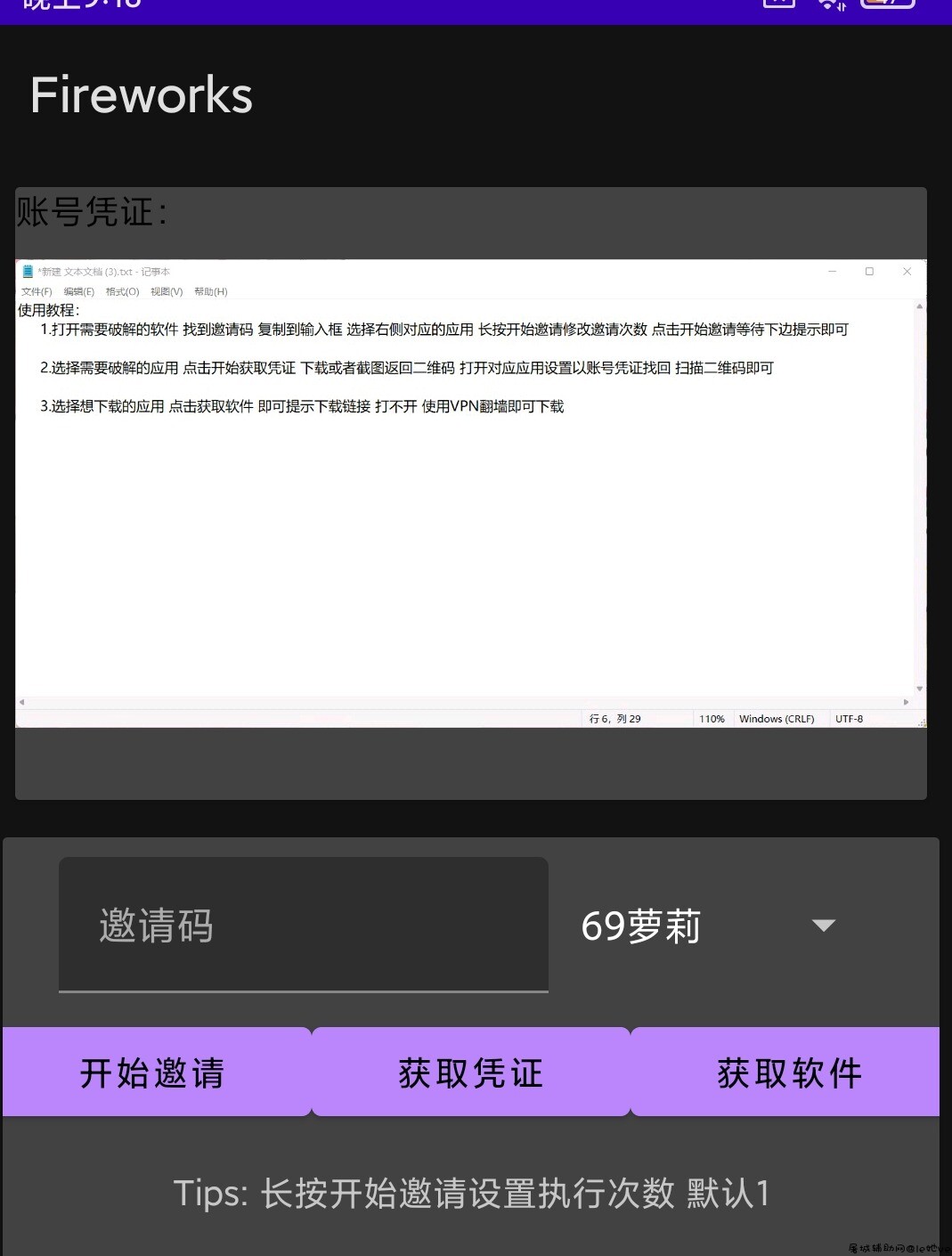Tap the 获取凭证 button

pyautogui.click(x=471, y=1072)
